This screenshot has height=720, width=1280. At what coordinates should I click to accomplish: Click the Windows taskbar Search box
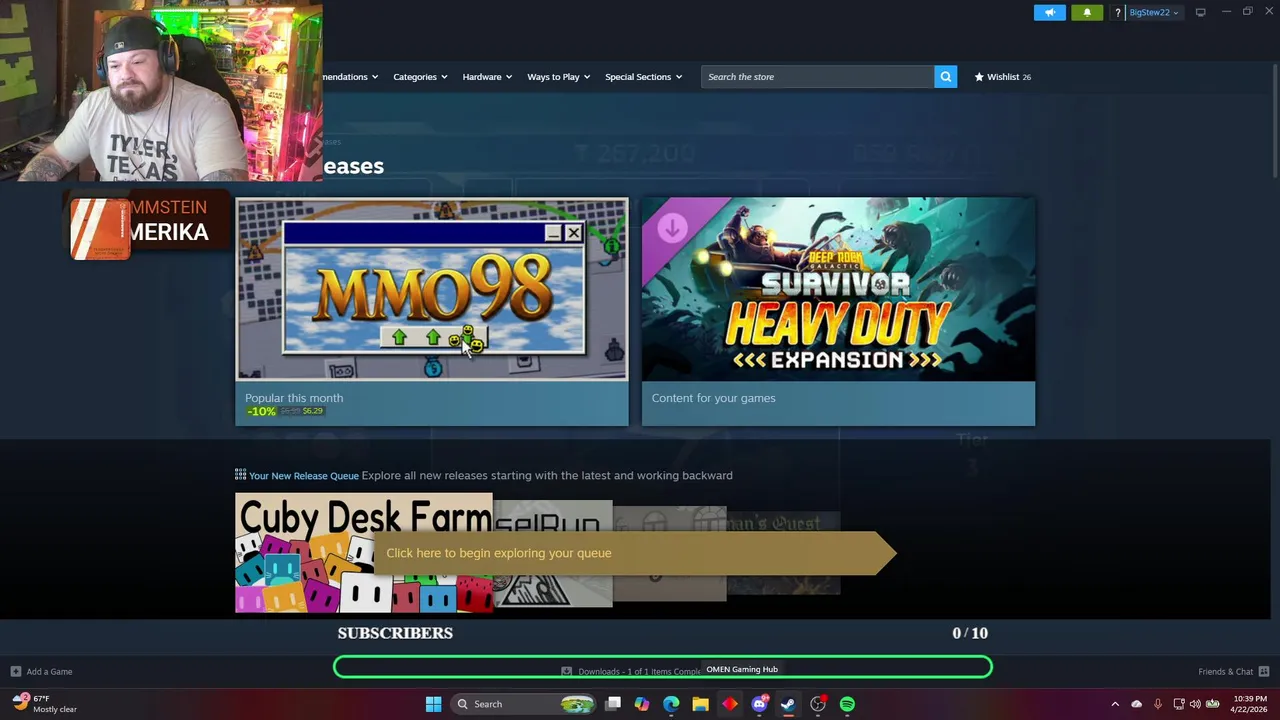pyautogui.click(x=524, y=704)
